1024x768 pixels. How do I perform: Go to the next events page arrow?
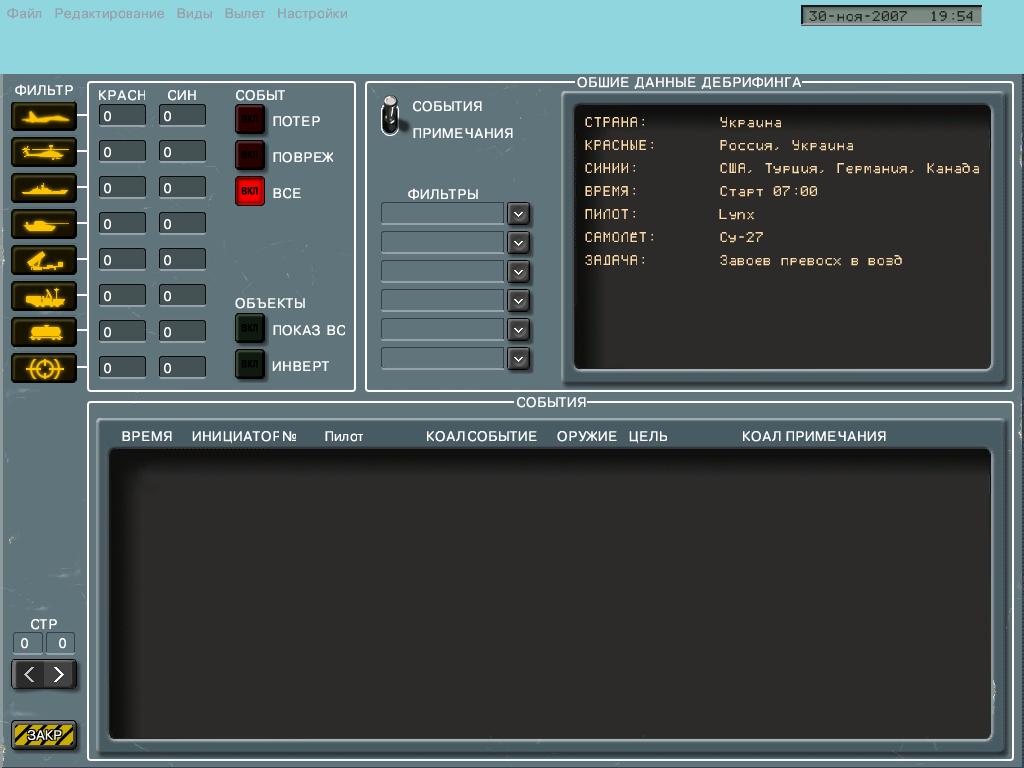(x=59, y=675)
